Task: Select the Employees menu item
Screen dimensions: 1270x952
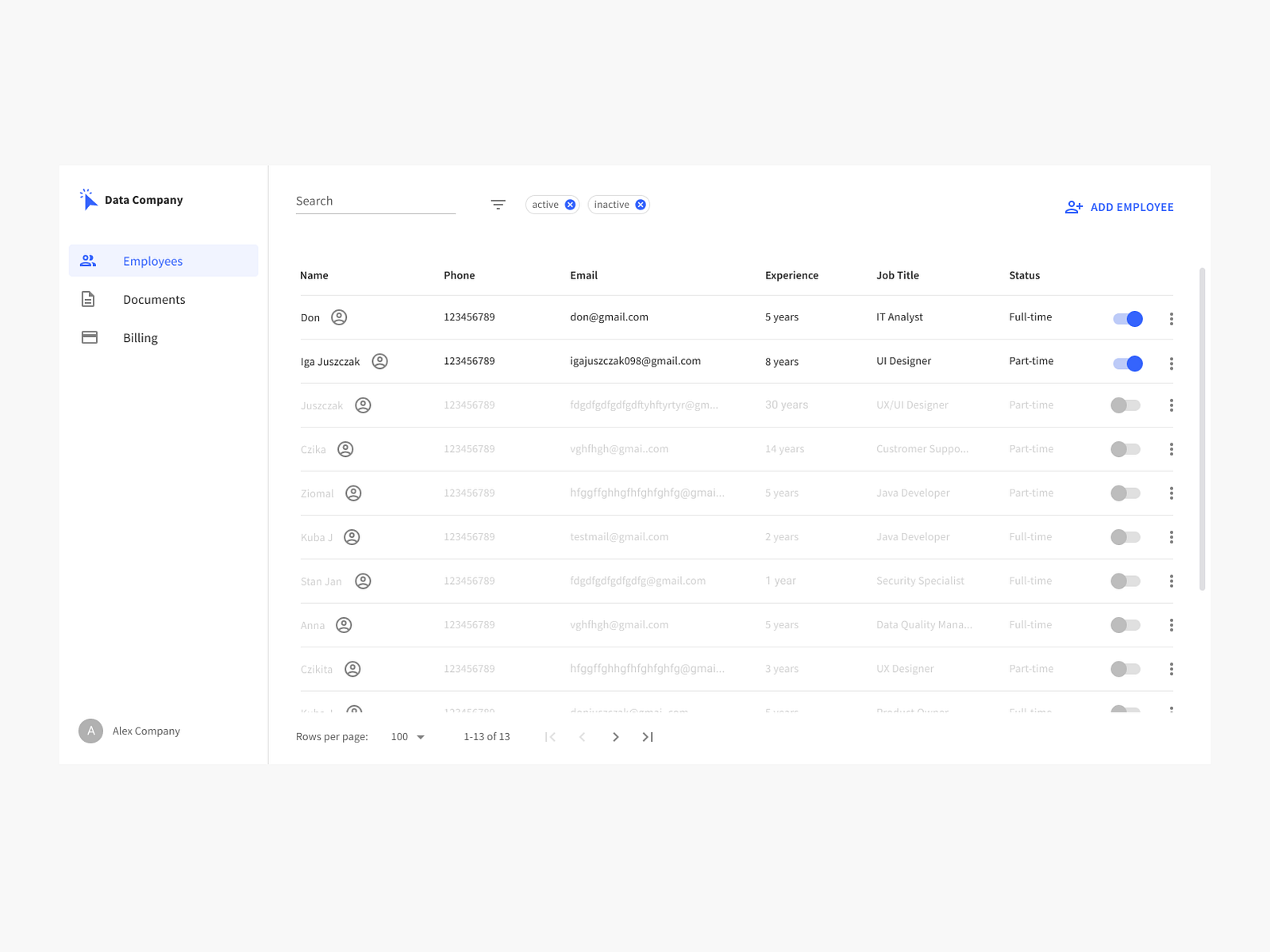Action: click(x=152, y=260)
